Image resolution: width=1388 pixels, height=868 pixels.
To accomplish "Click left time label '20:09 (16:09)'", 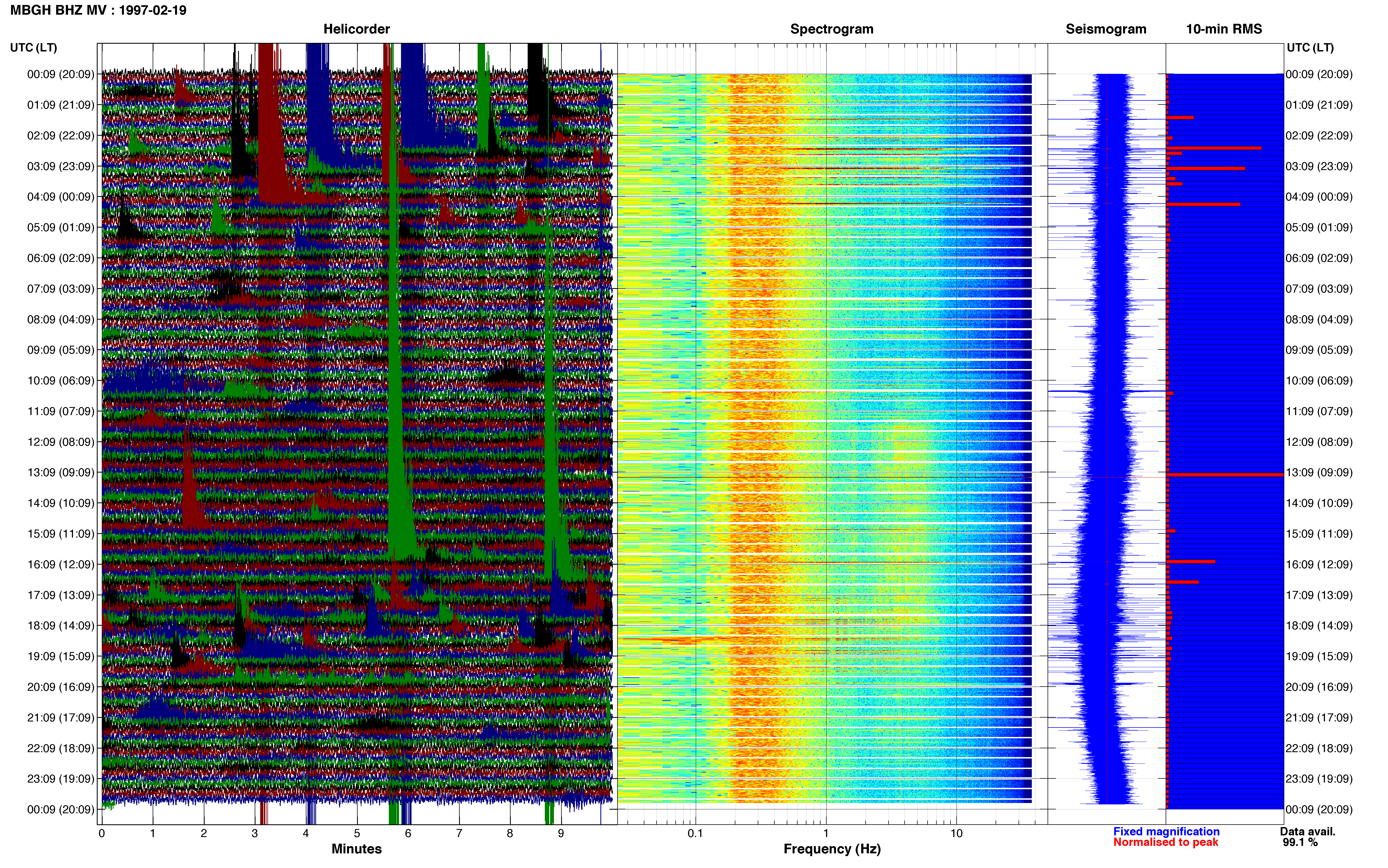I will pyautogui.click(x=61, y=687).
